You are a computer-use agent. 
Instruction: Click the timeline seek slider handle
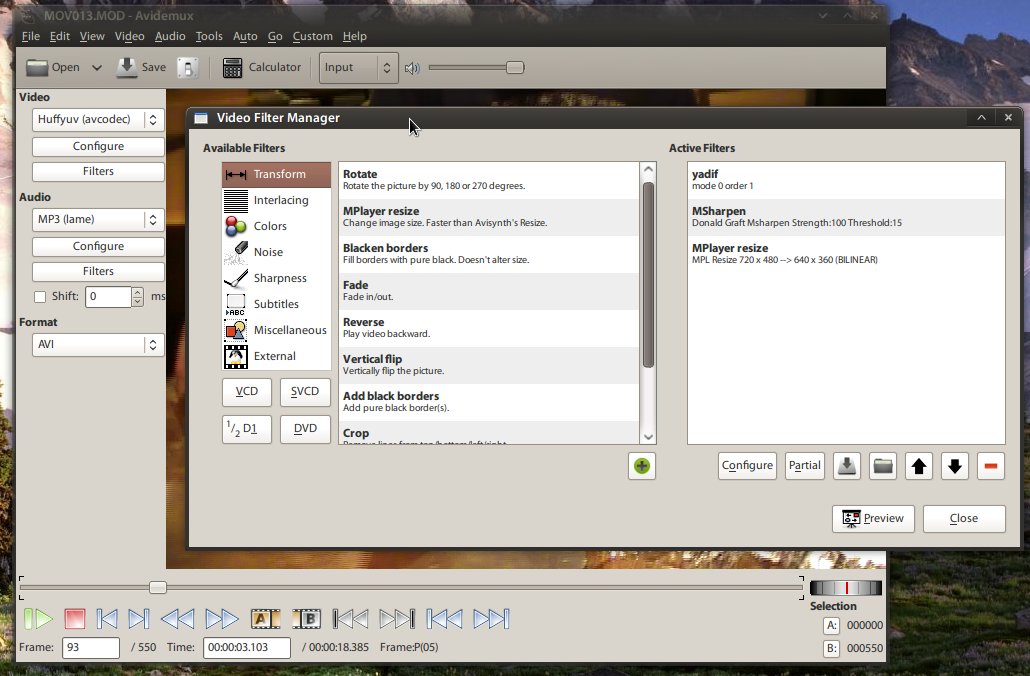[x=158, y=587]
